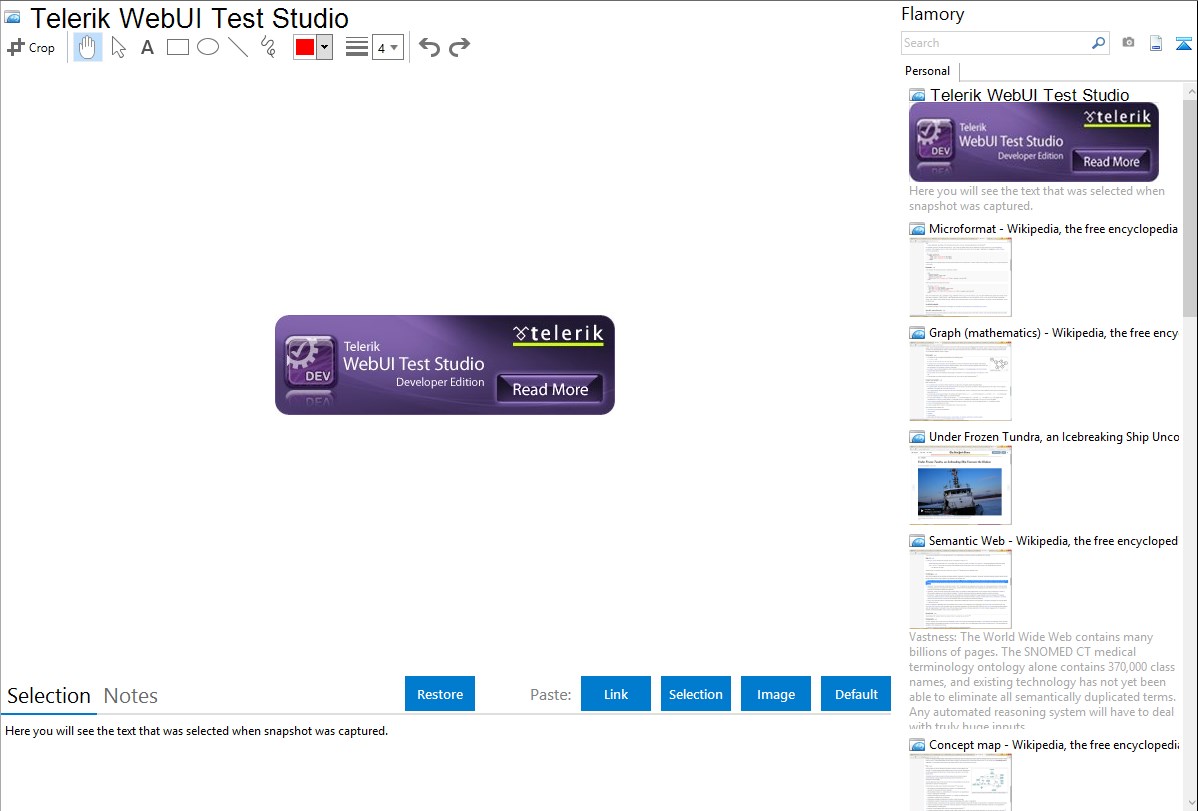The height and width of the screenshot is (811, 1198).
Task: Select the freehand scribble tool
Action: pos(268,47)
